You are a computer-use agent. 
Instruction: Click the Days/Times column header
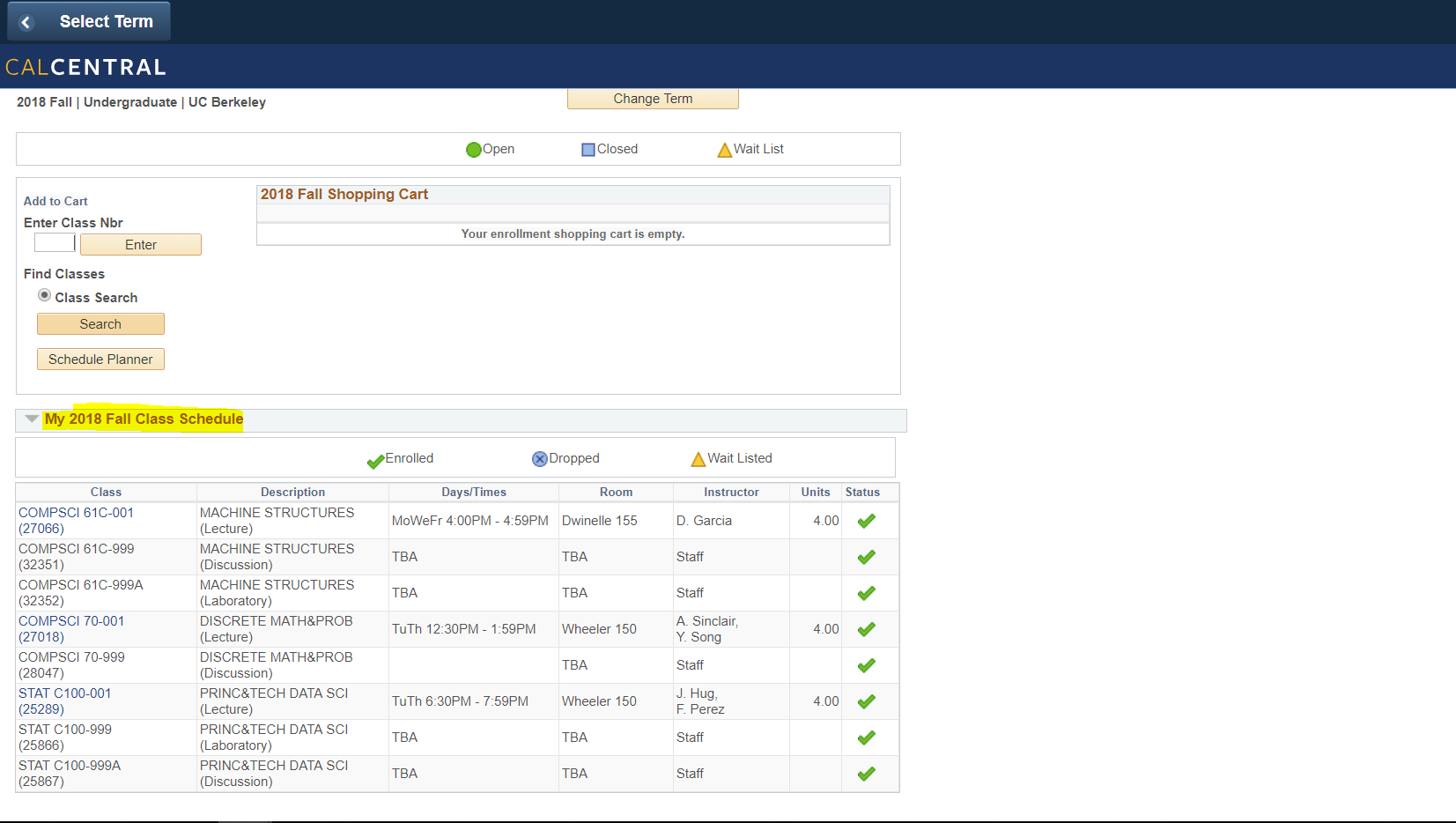tap(474, 493)
